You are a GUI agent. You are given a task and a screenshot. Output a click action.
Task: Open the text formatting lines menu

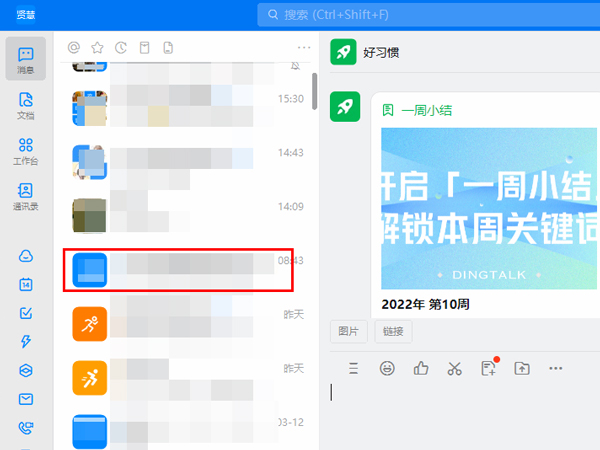[x=353, y=368]
